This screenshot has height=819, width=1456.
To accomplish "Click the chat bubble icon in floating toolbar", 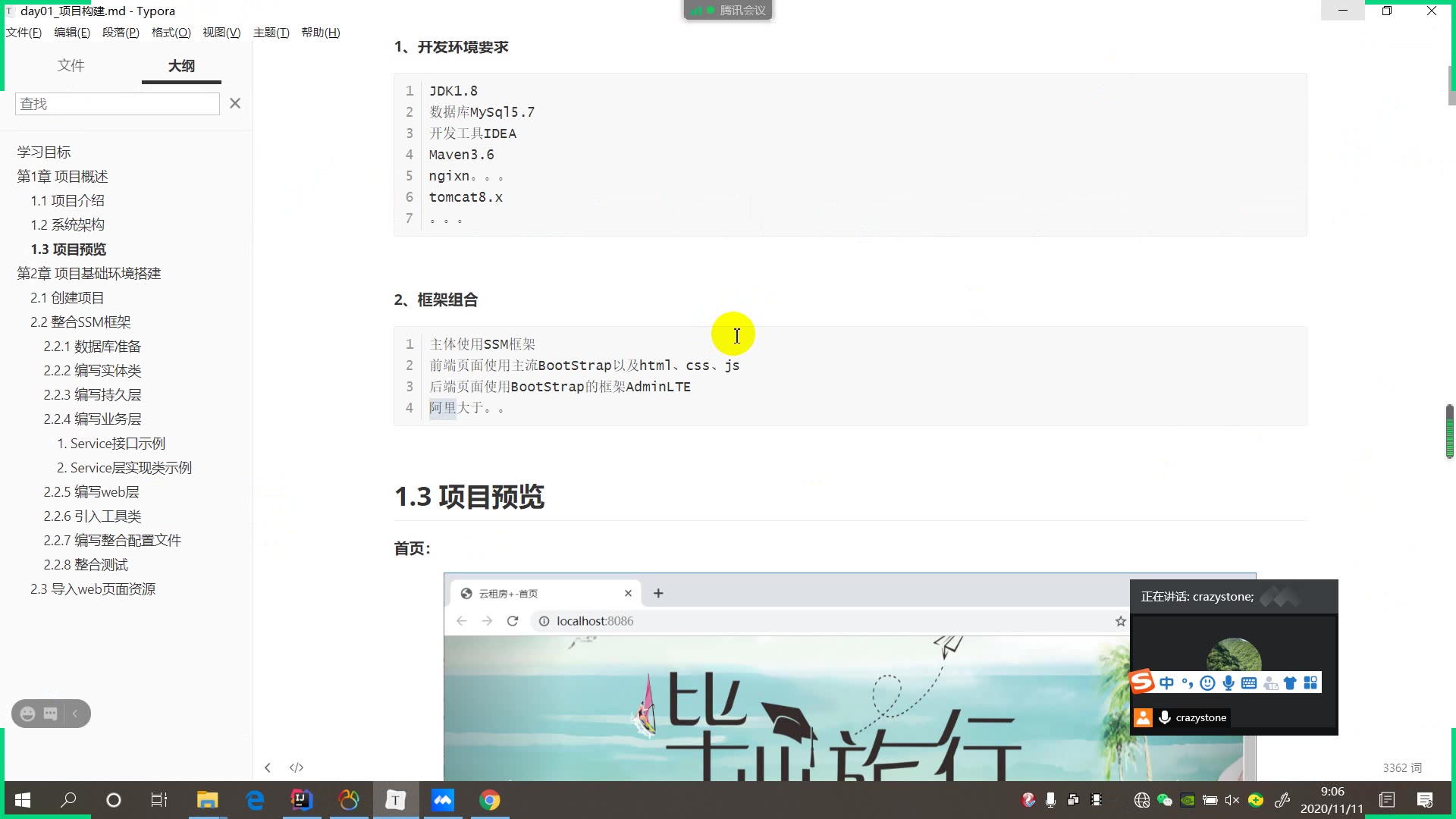I will (x=51, y=714).
